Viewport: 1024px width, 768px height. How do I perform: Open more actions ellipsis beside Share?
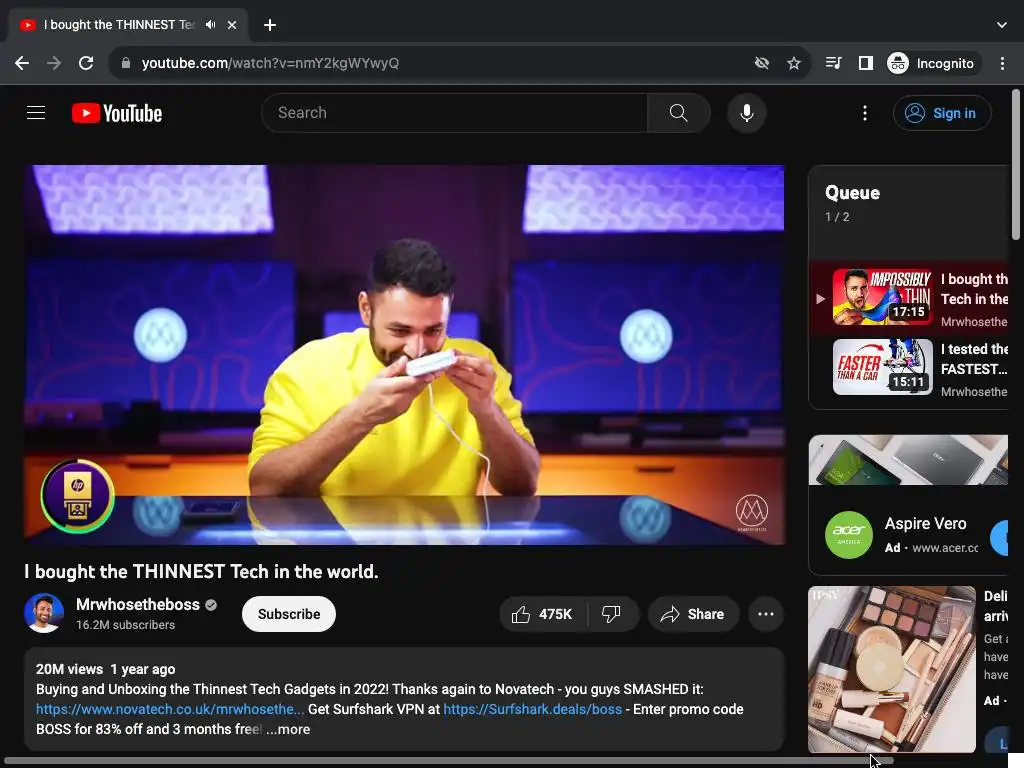[766, 614]
